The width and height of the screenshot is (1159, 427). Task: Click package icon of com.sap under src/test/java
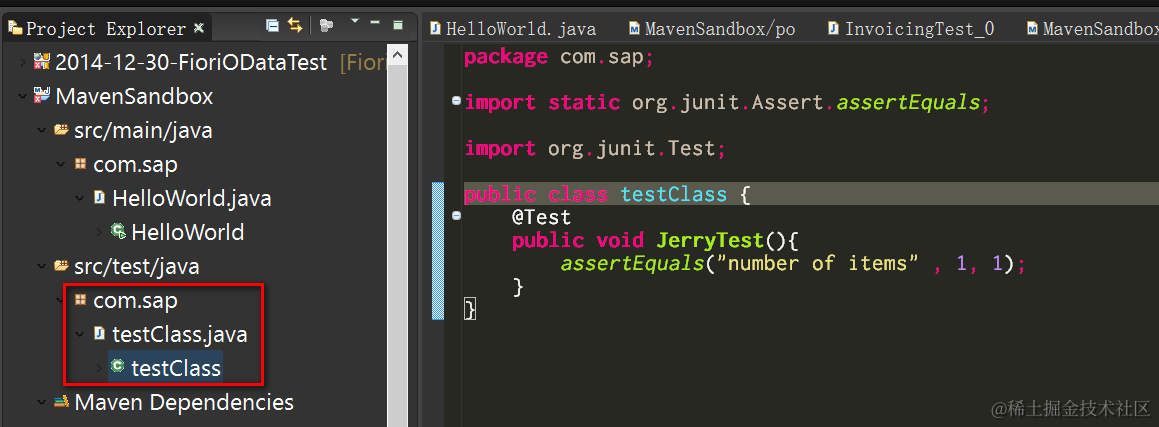[81, 300]
